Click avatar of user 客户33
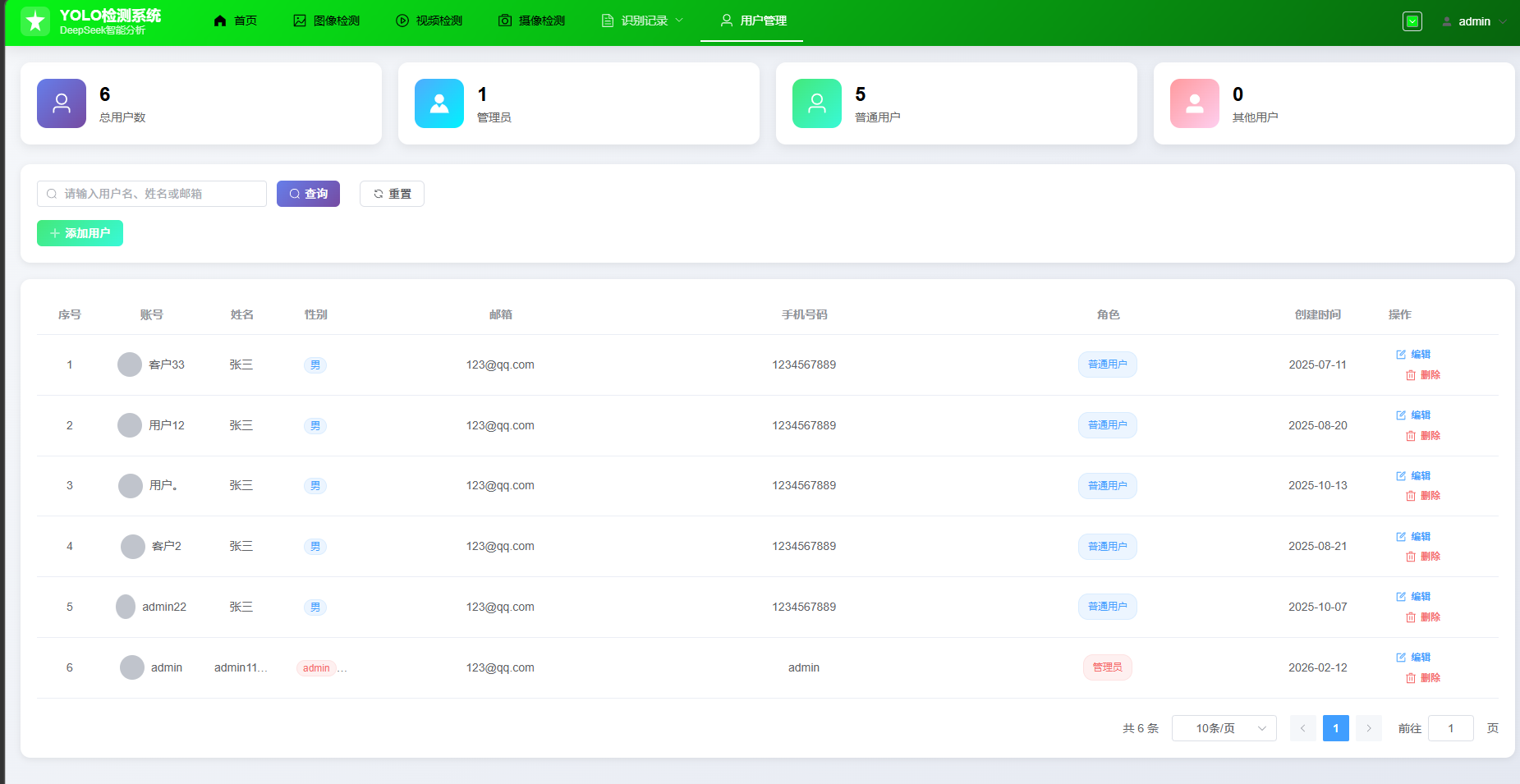Screen dimensions: 1520x784 (130, 364)
